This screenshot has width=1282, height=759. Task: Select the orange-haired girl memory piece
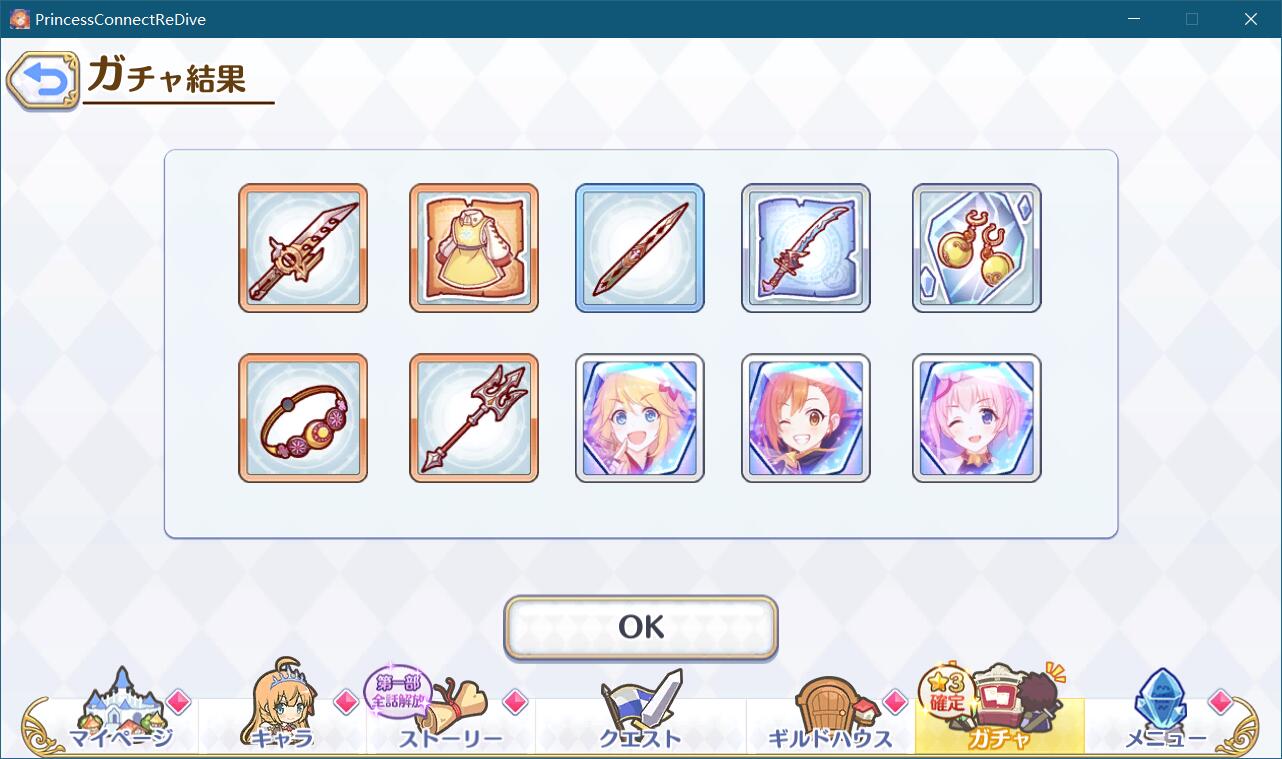coord(806,418)
